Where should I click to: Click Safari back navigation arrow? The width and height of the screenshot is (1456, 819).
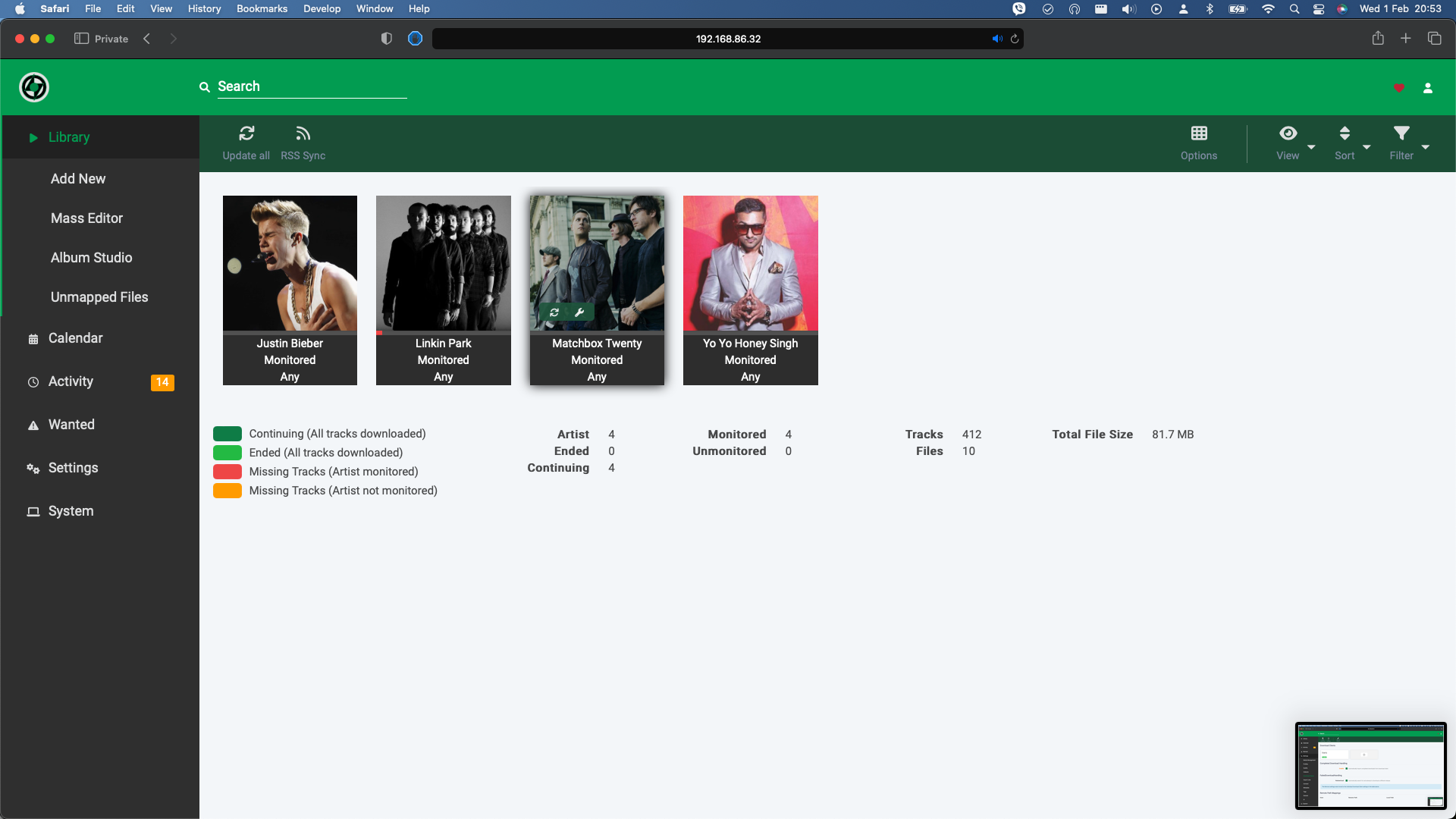(147, 39)
